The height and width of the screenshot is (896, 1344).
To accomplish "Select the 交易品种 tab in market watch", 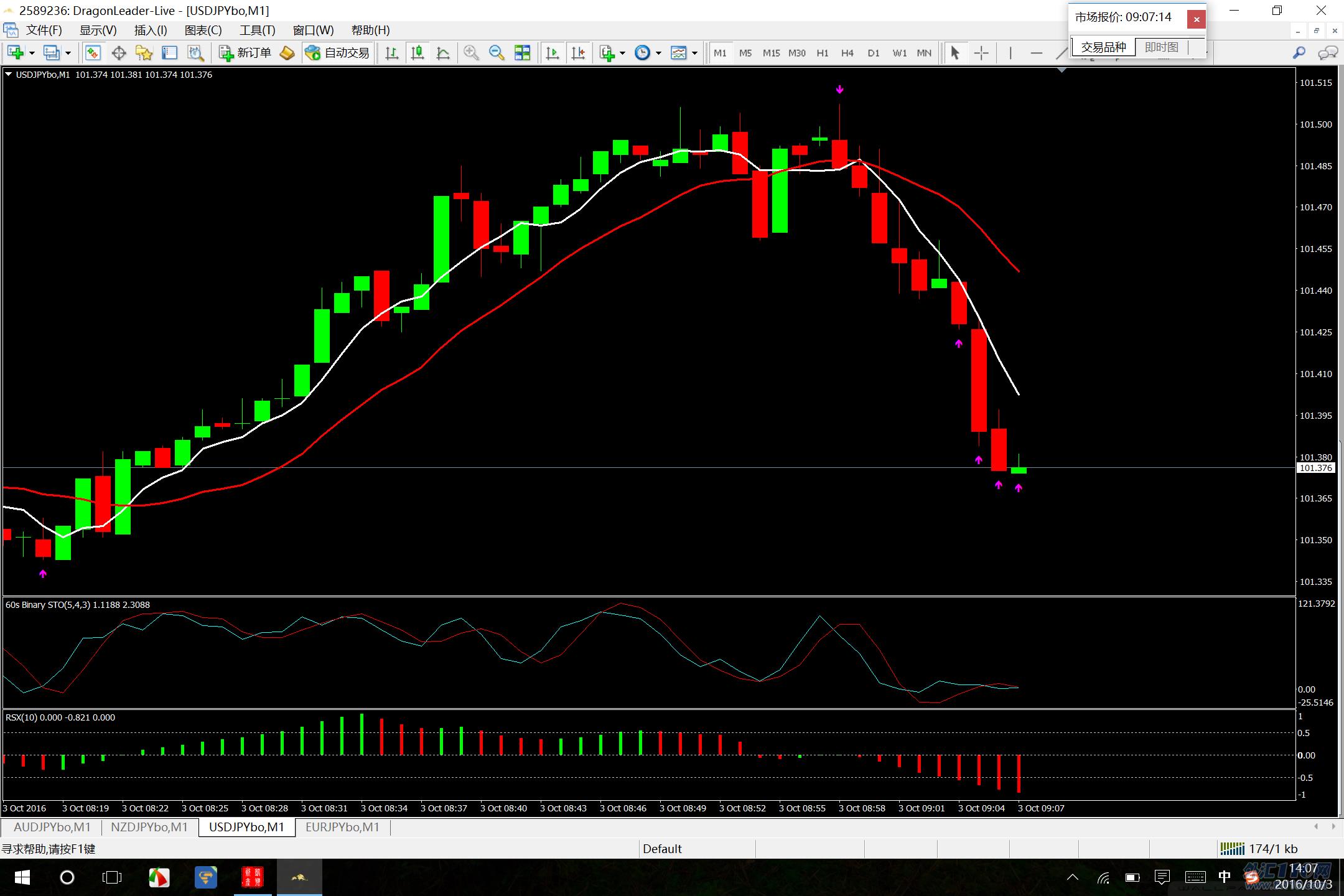I will [1103, 47].
